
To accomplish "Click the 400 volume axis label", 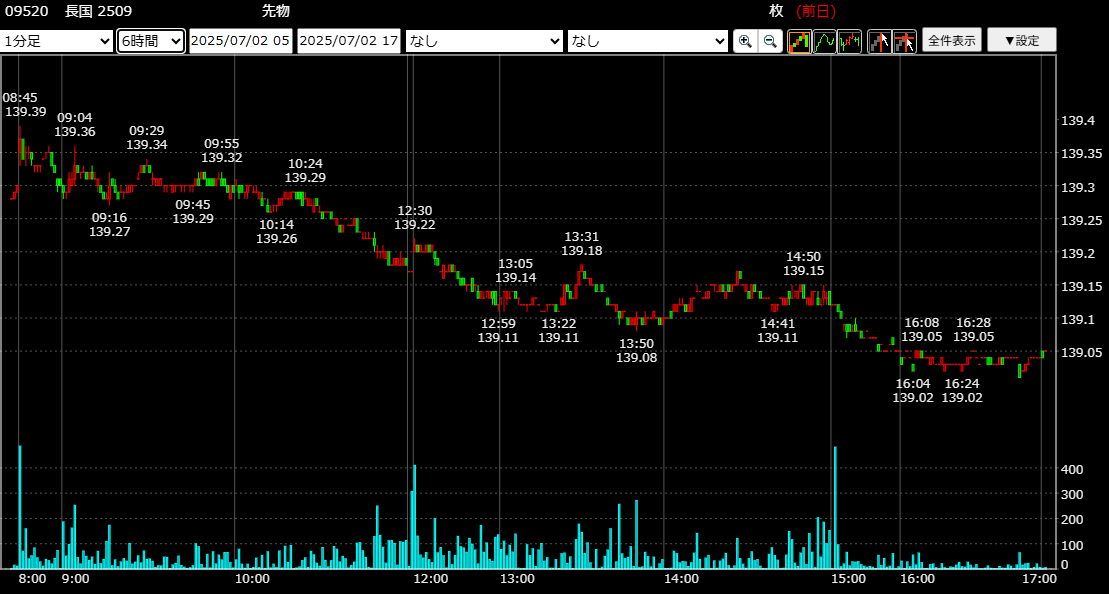I will [1071, 469].
